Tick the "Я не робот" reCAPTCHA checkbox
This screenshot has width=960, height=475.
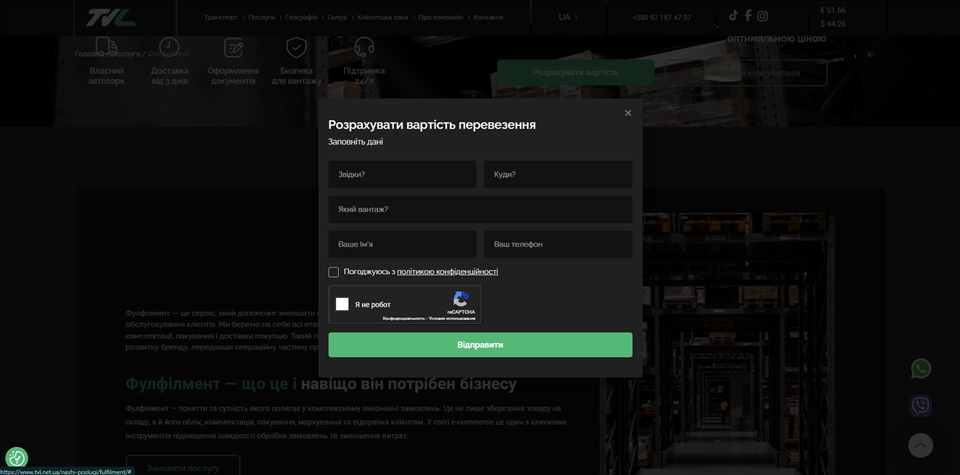point(342,304)
